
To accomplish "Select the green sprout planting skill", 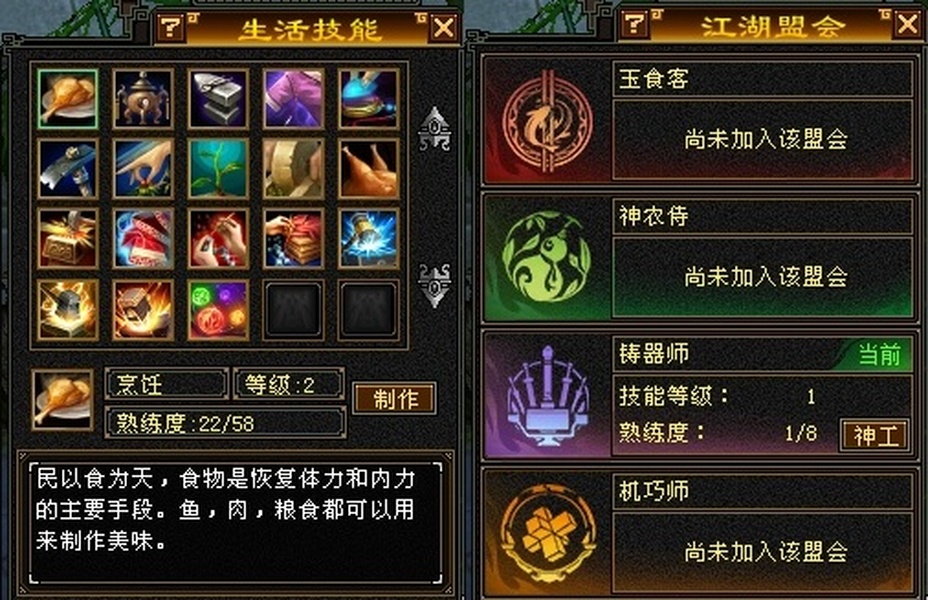I will (x=218, y=169).
